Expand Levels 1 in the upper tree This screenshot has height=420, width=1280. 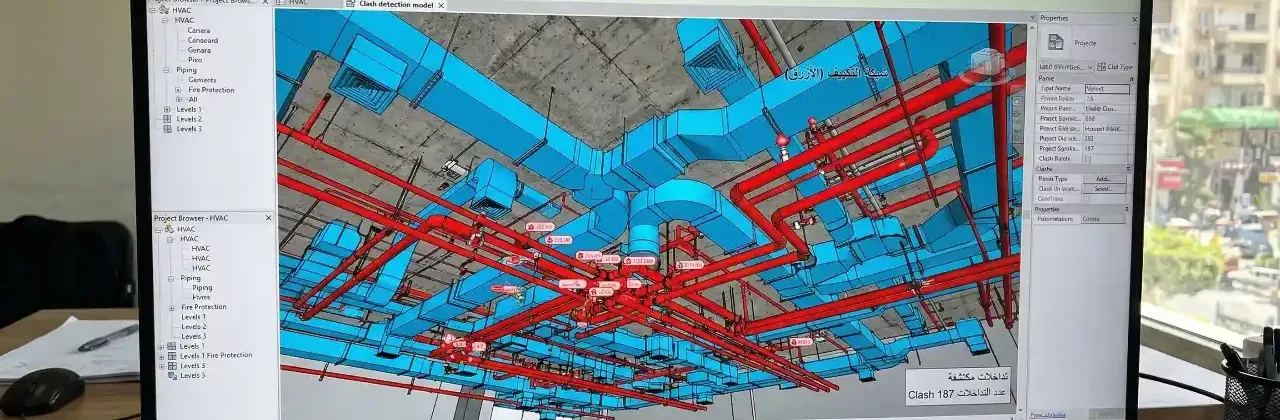tap(167, 109)
